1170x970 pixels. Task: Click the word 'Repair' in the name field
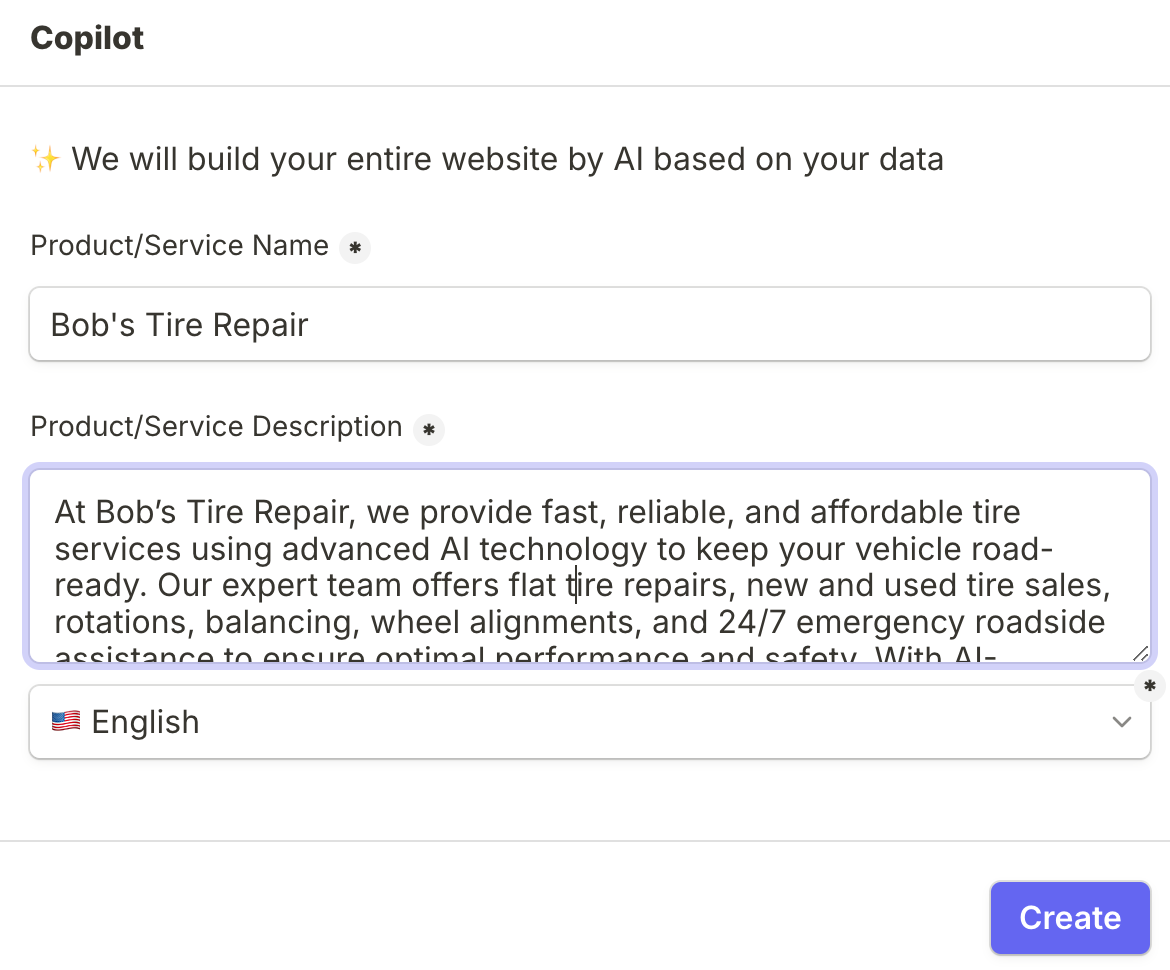[260, 325]
